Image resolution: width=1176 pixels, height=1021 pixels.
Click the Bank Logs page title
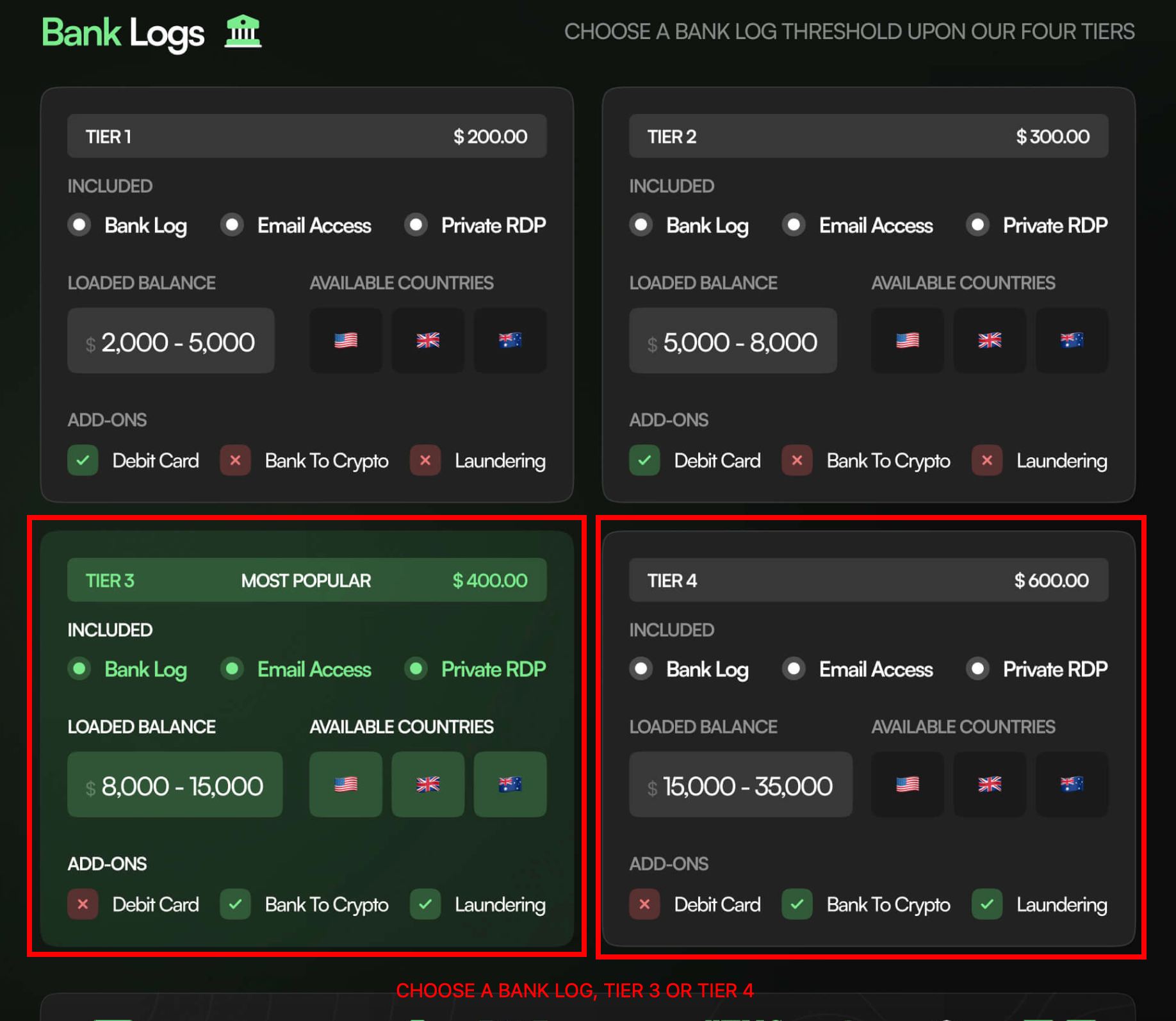(123, 33)
